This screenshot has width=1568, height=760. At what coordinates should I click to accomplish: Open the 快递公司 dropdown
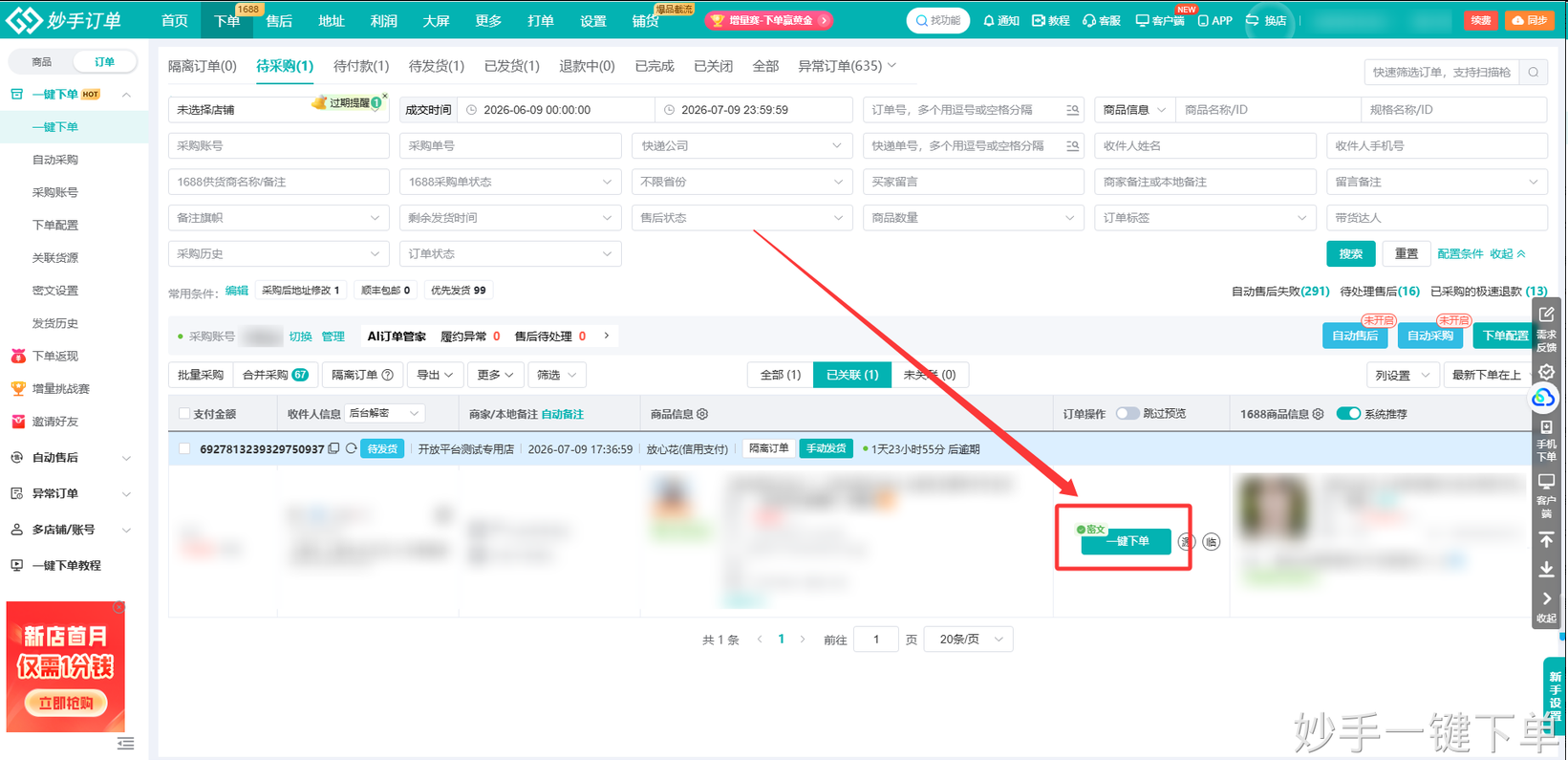(741, 146)
